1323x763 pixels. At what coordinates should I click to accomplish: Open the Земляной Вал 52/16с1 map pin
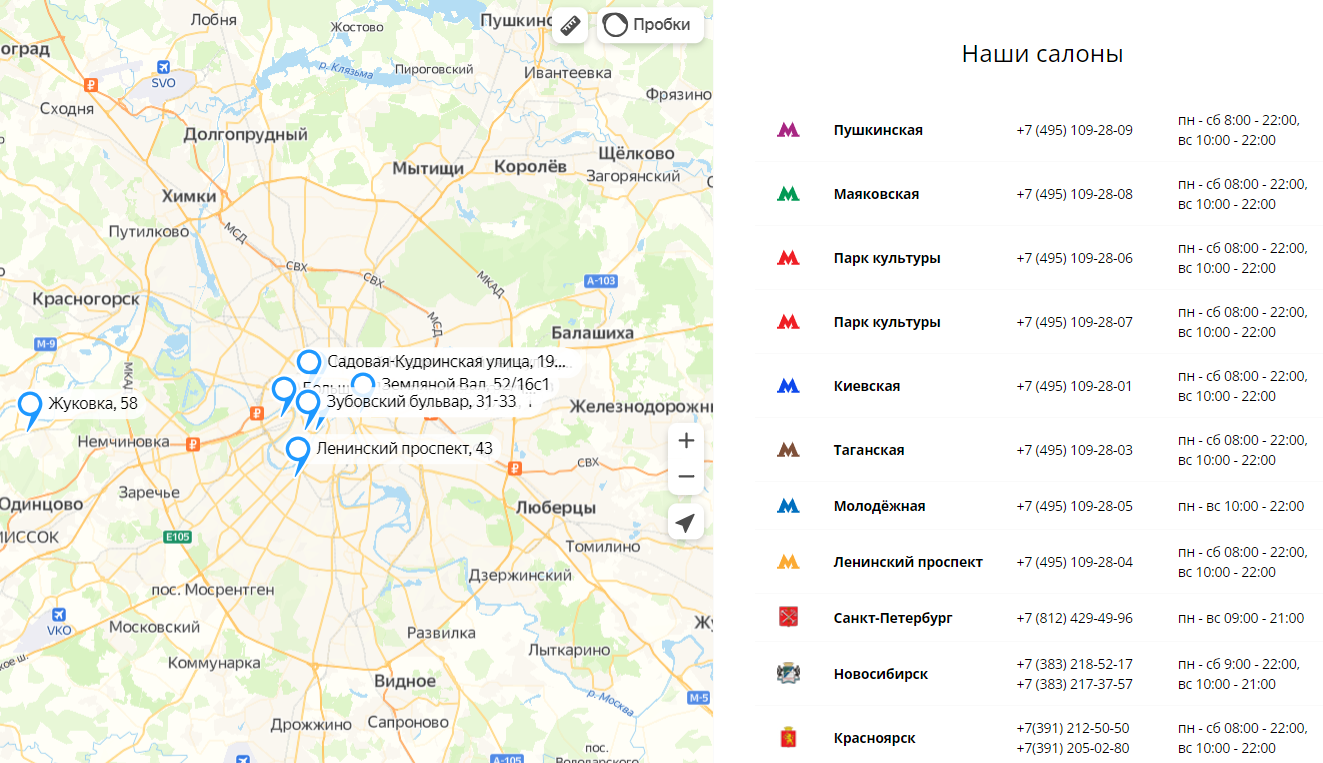(x=364, y=385)
